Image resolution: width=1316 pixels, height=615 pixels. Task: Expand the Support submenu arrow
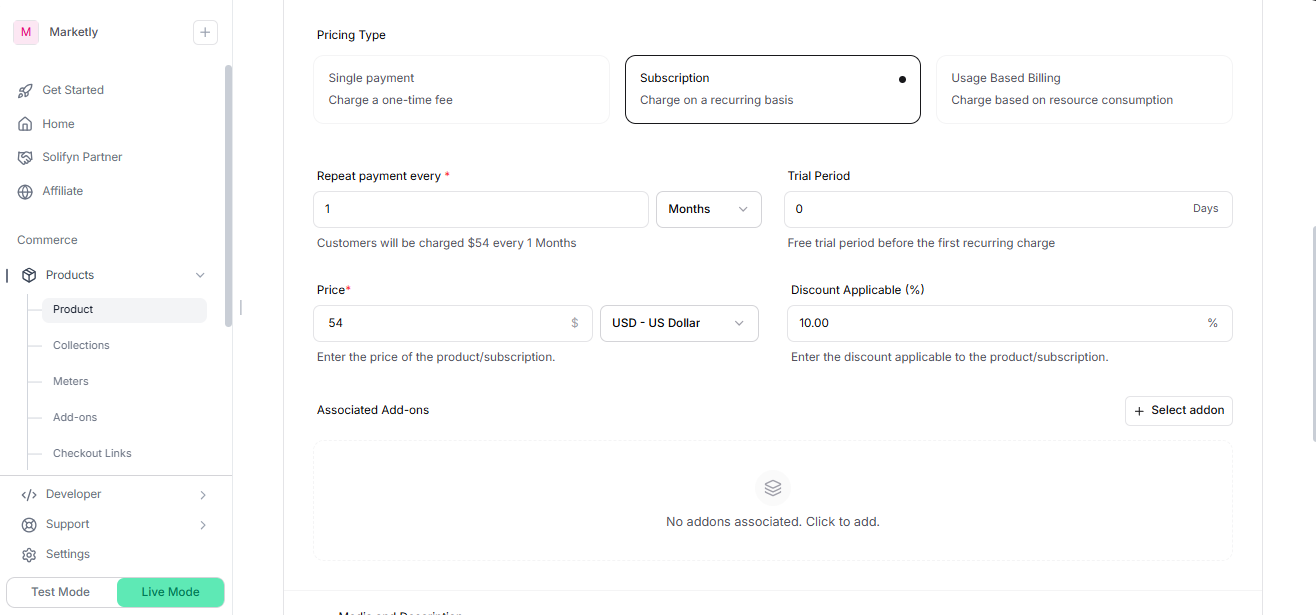coord(203,524)
